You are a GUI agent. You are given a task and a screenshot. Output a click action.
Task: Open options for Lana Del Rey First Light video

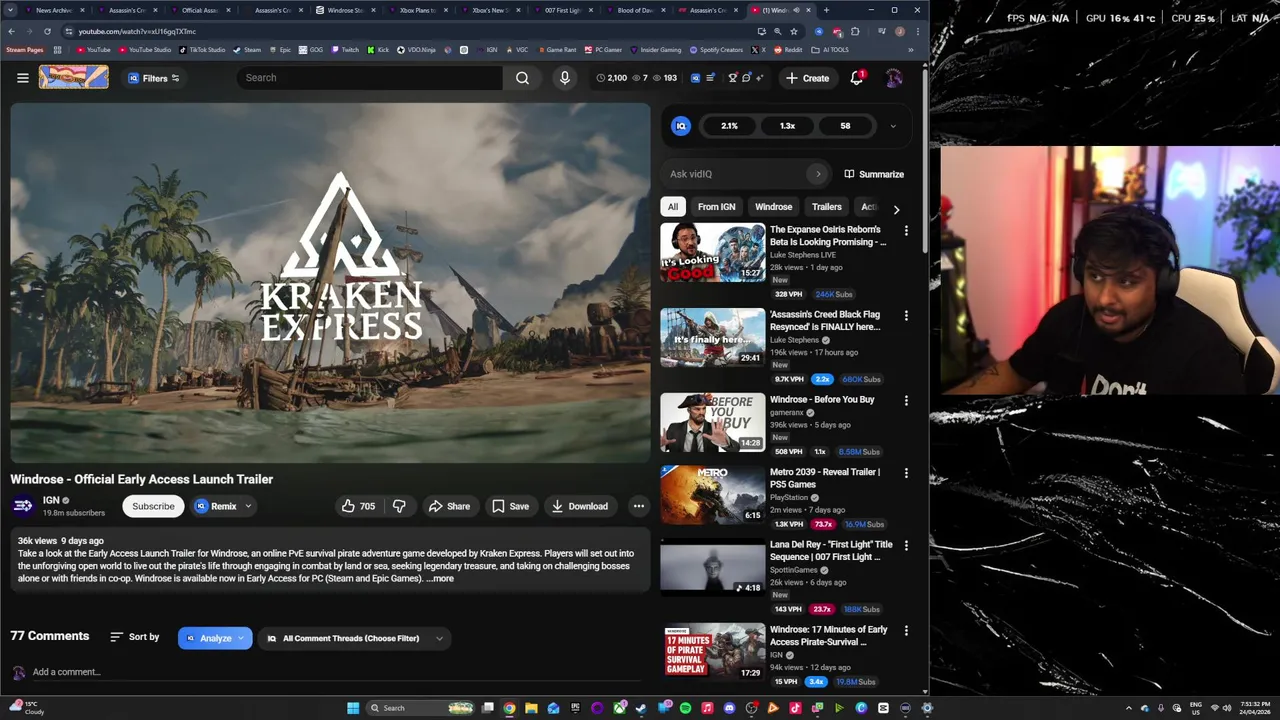point(906,546)
